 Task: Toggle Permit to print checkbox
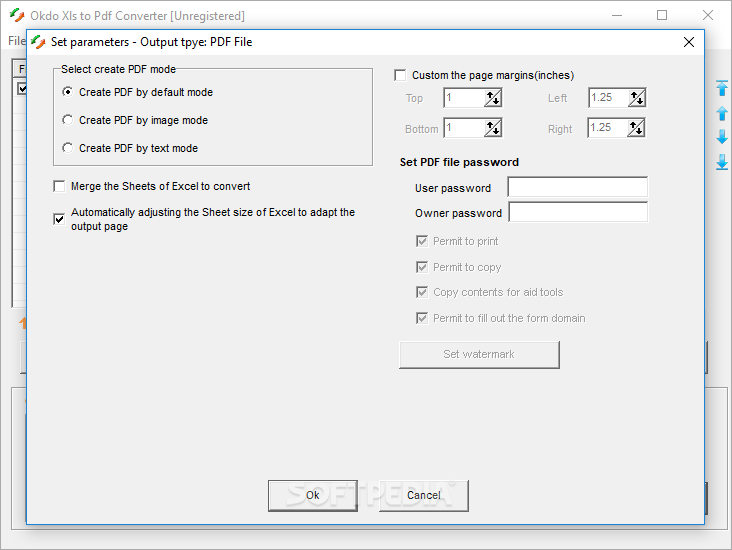422,241
